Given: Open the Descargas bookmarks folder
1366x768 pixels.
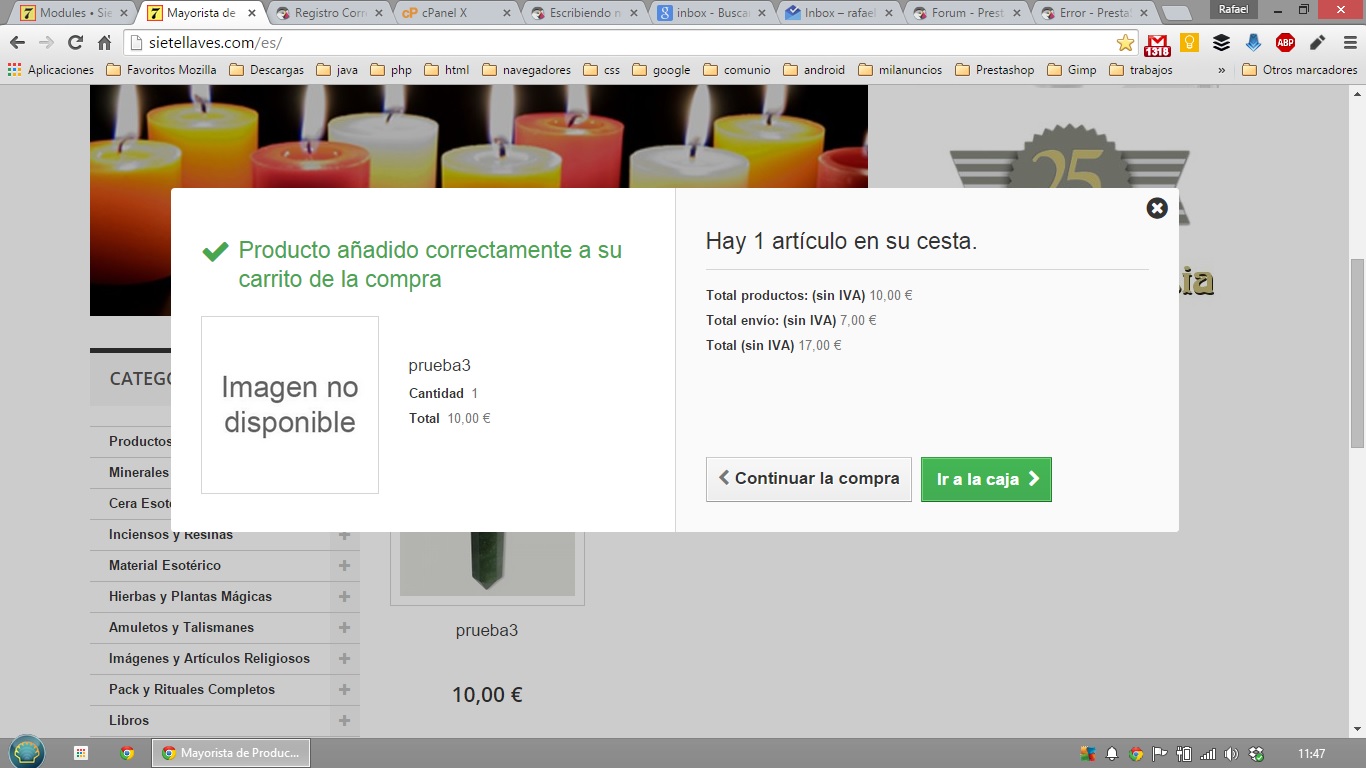Looking at the screenshot, I should 266,70.
